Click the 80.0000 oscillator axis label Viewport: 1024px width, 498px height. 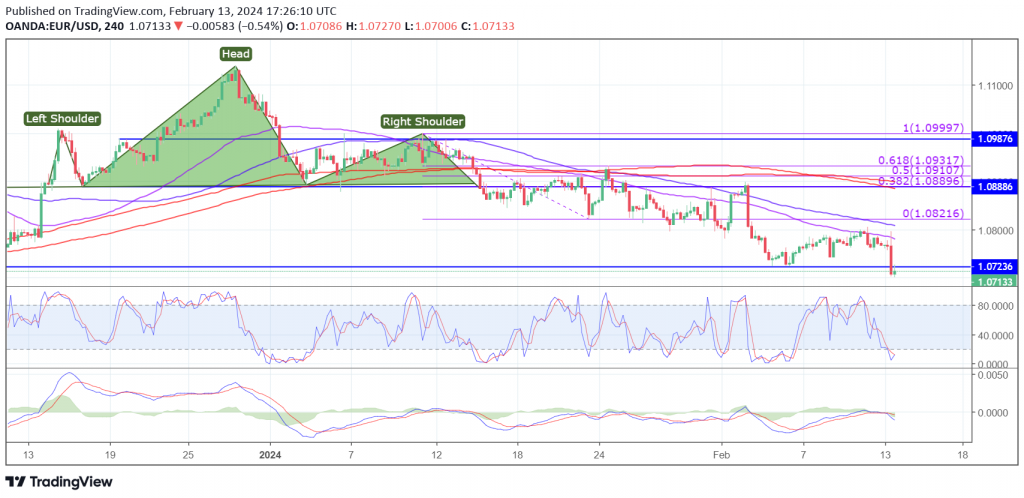click(x=993, y=306)
